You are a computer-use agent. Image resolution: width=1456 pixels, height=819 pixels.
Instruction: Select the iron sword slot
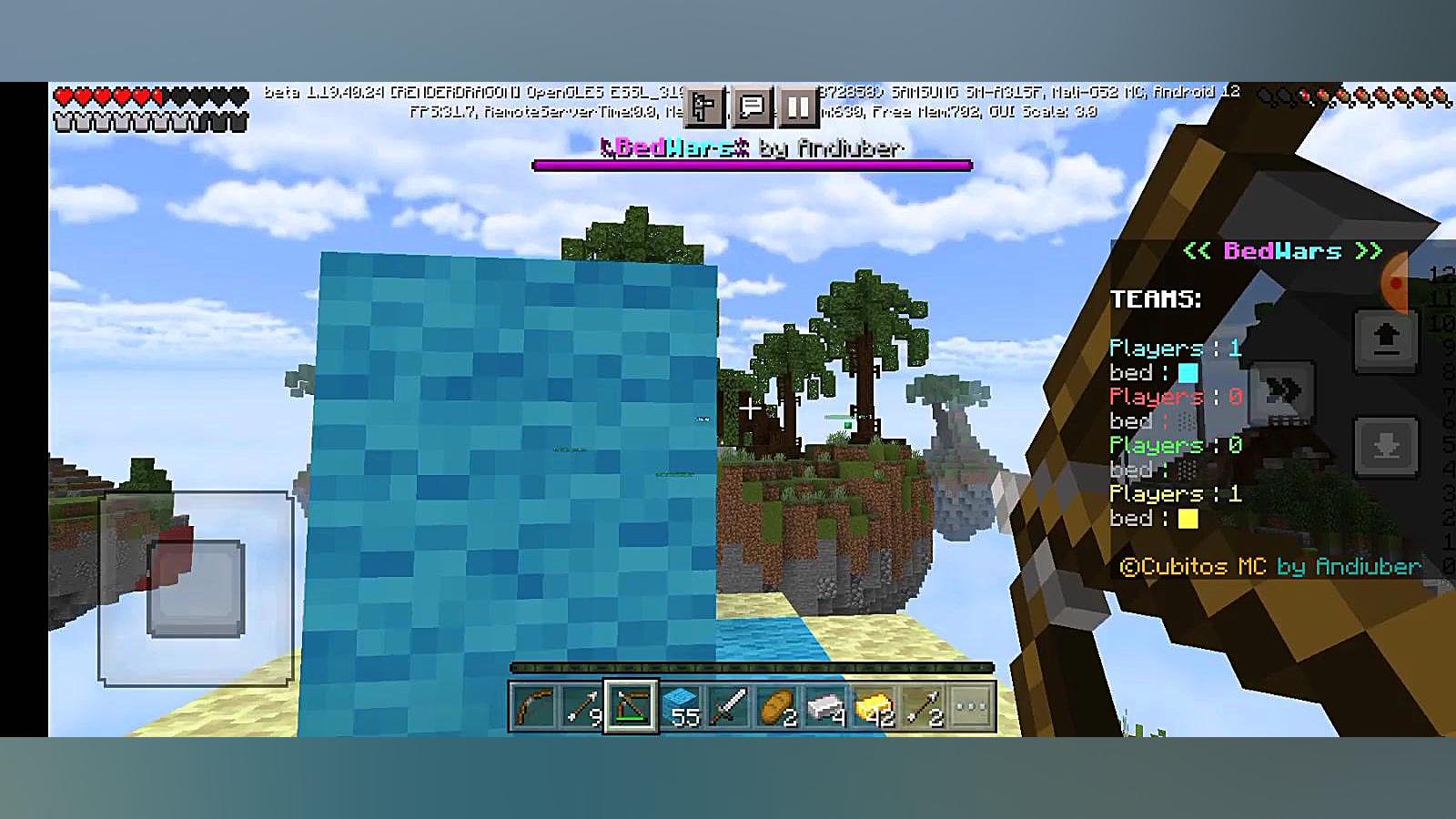coord(729,707)
